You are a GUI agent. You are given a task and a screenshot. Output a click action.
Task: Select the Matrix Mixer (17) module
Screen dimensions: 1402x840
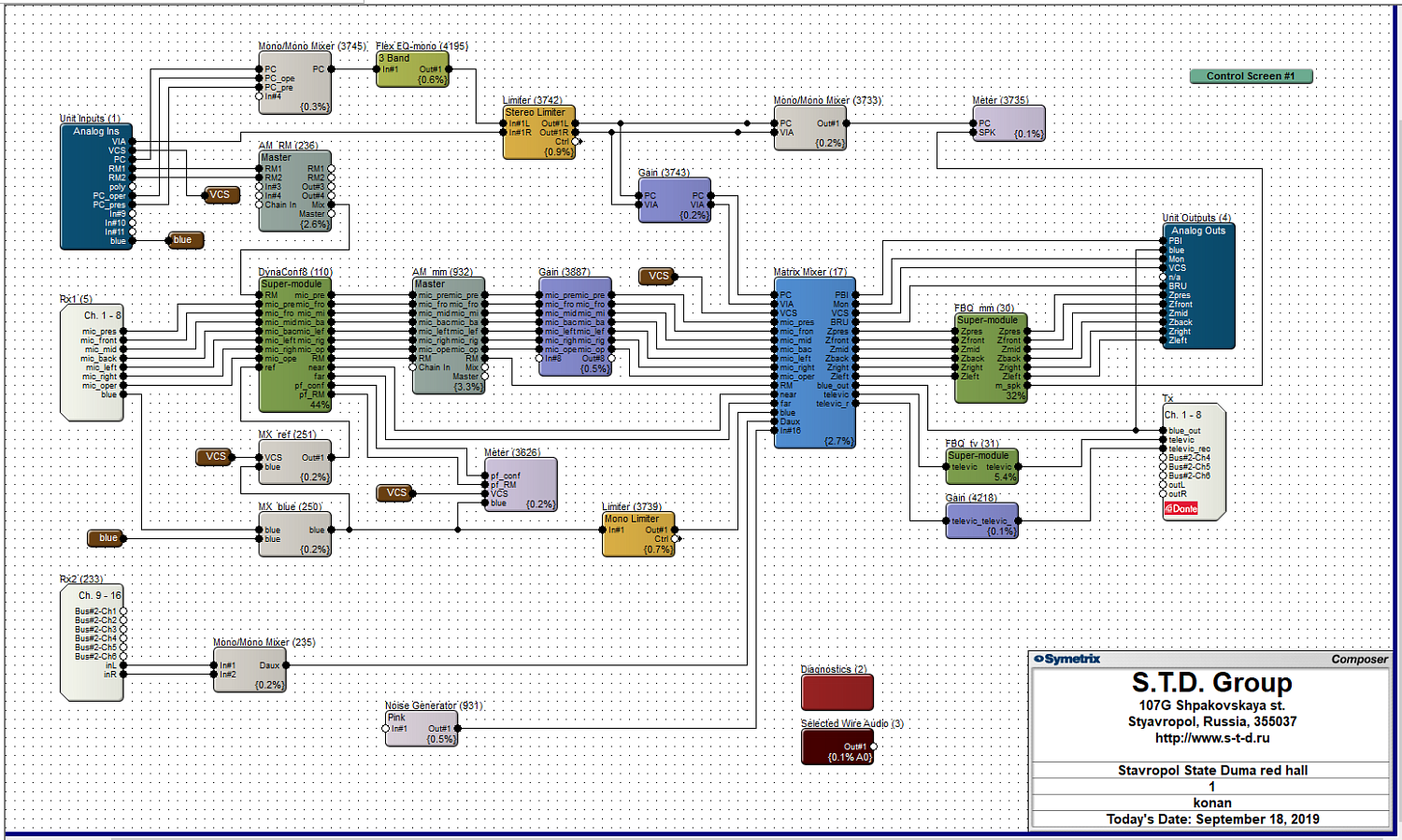[814, 363]
